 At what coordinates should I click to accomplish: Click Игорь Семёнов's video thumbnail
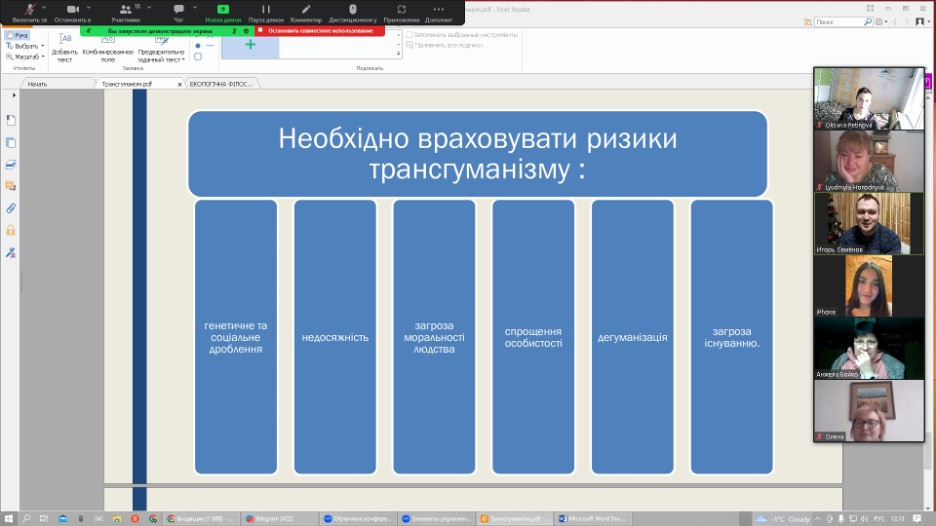pos(869,223)
